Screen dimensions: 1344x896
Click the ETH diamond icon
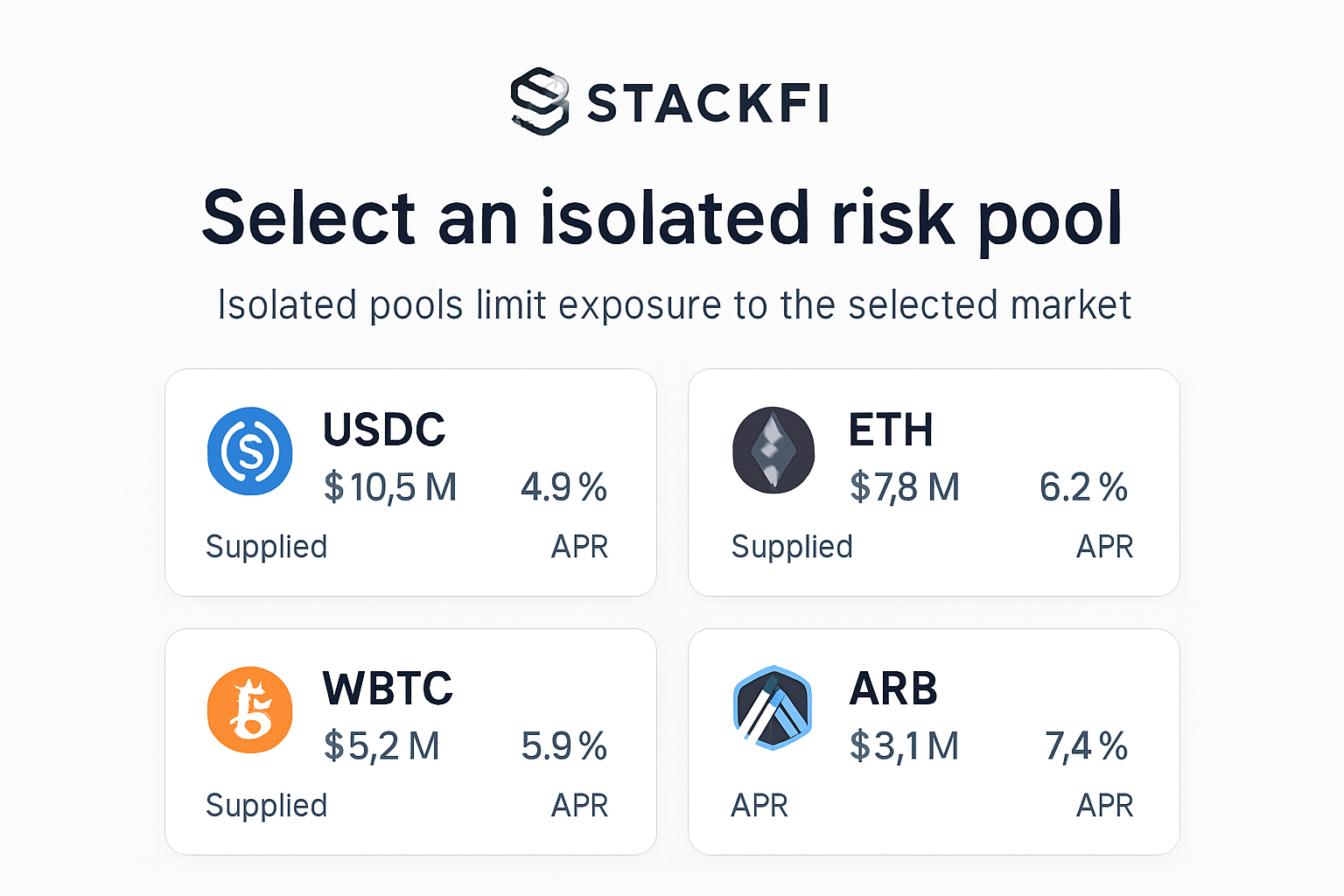[x=773, y=451]
